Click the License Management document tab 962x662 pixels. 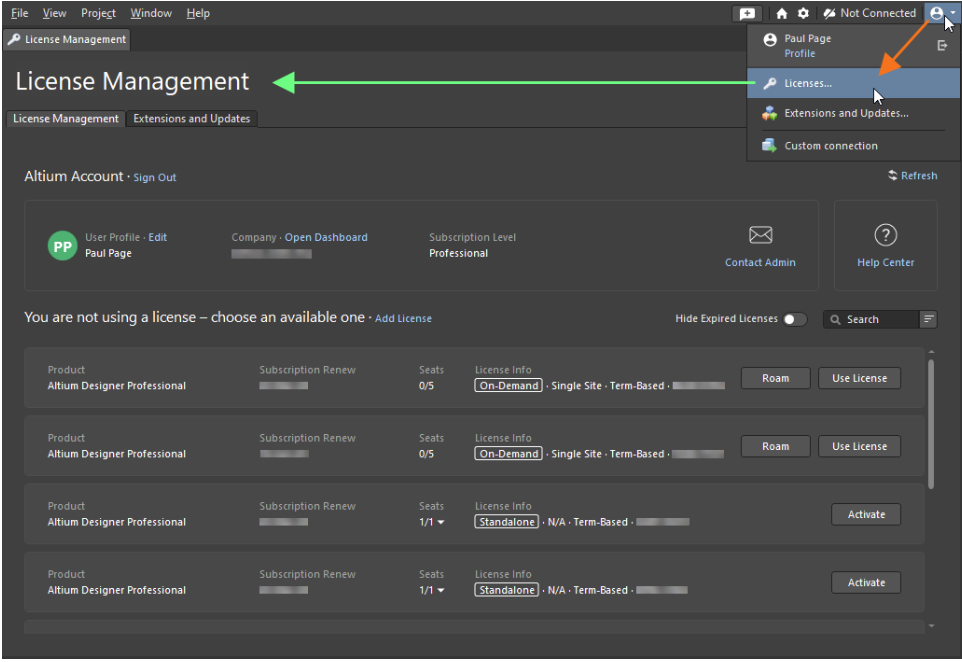point(67,39)
